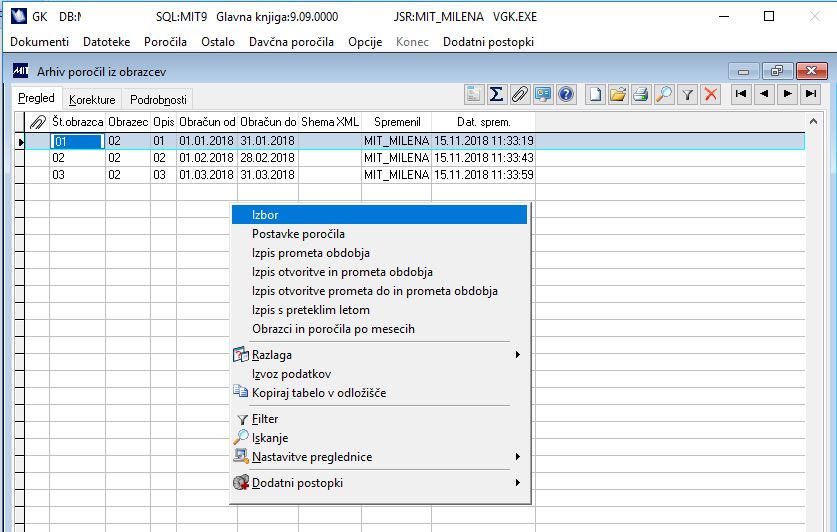Open the Ostalo menu
837x532 pixels.
(x=218, y=42)
